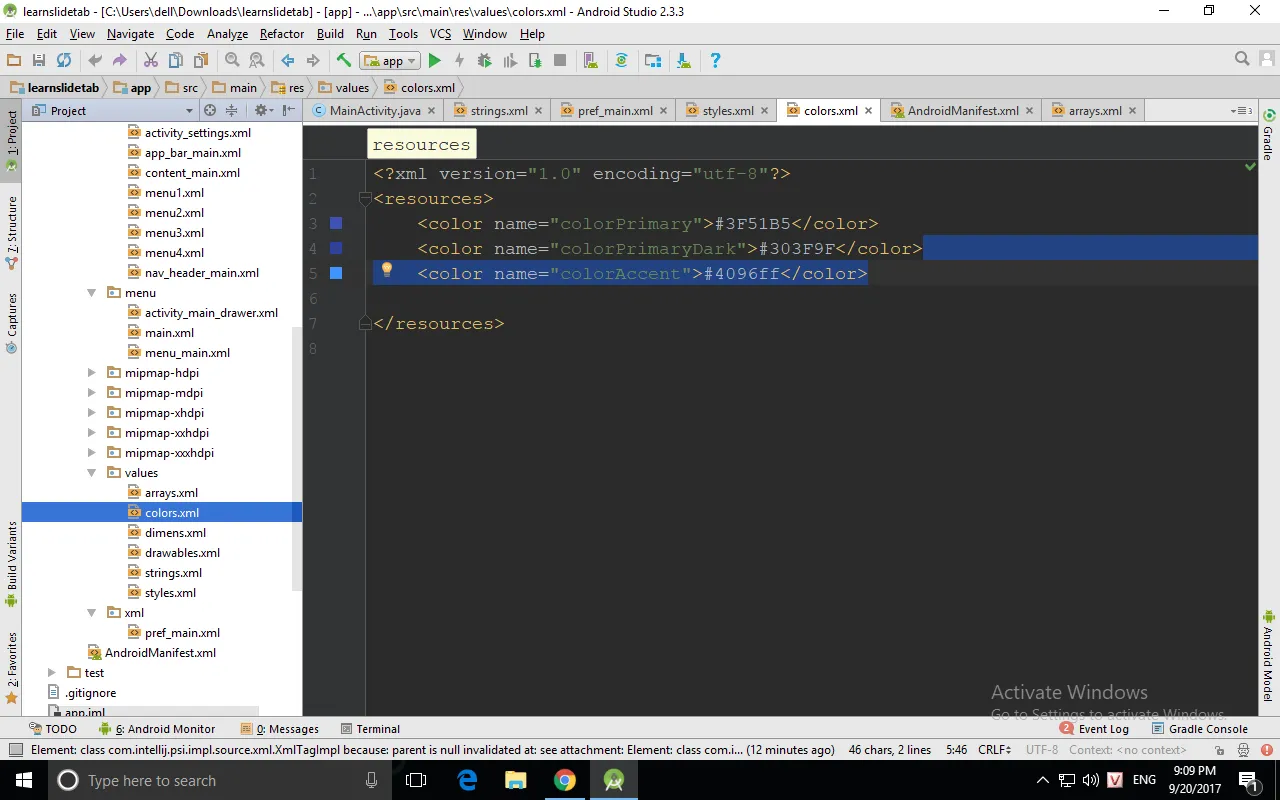Click the Debug app bug icon
Screen dimensions: 1280x800
tap(485, 61)
